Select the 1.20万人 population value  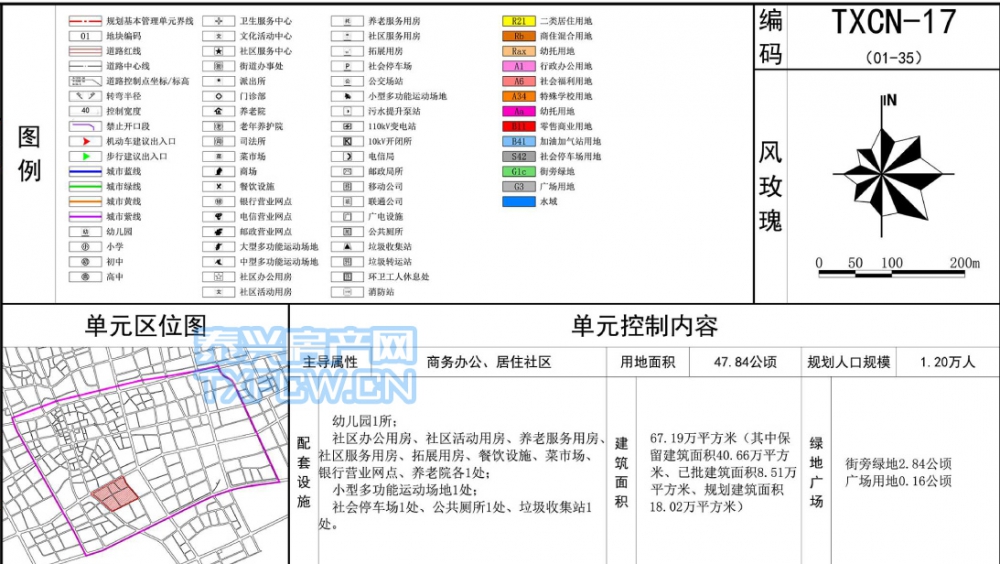[x=947, y=362]
